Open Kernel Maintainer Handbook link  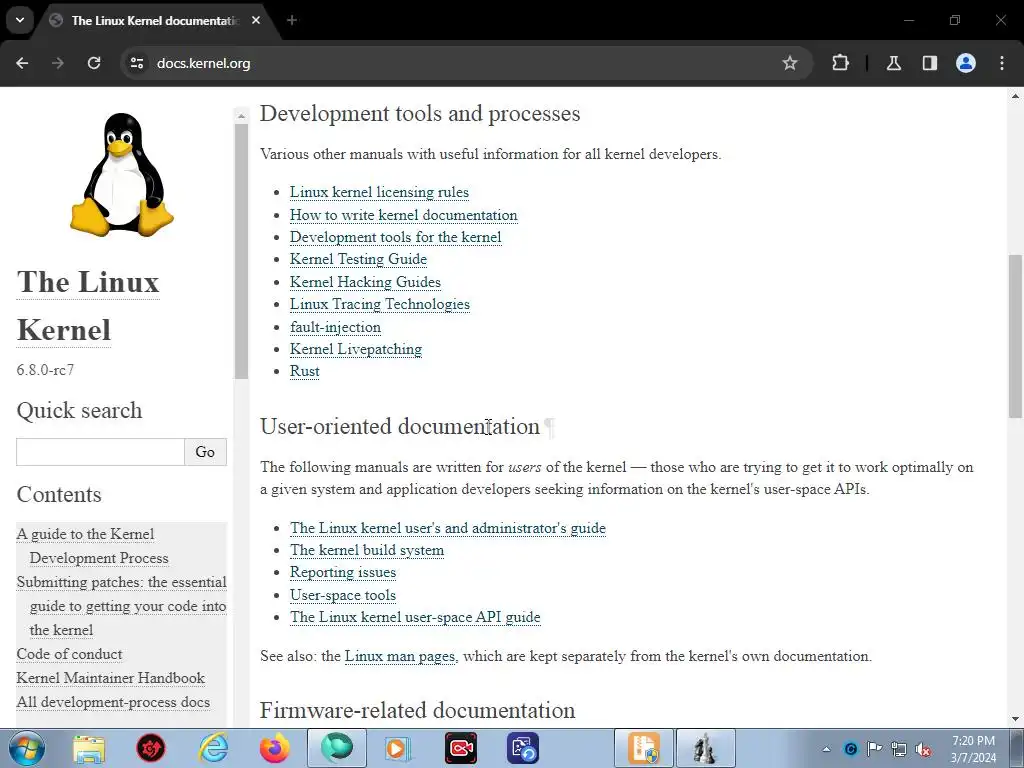110,679
